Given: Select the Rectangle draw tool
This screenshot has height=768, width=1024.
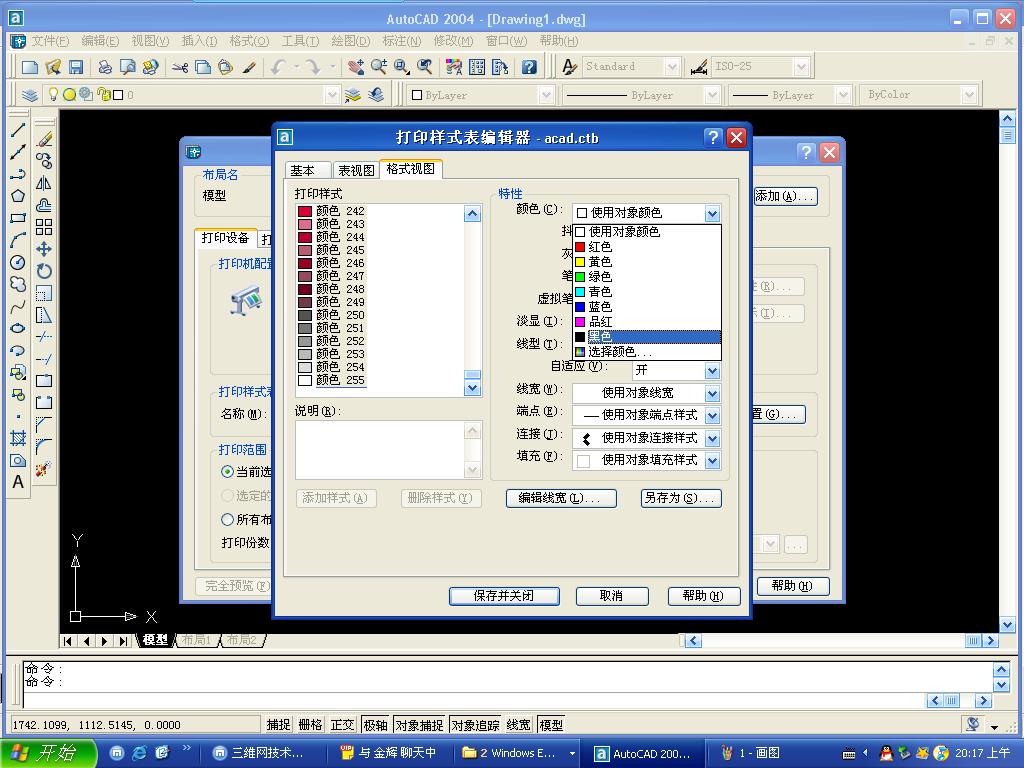Looking at the screenshot, I should (18, 218).
